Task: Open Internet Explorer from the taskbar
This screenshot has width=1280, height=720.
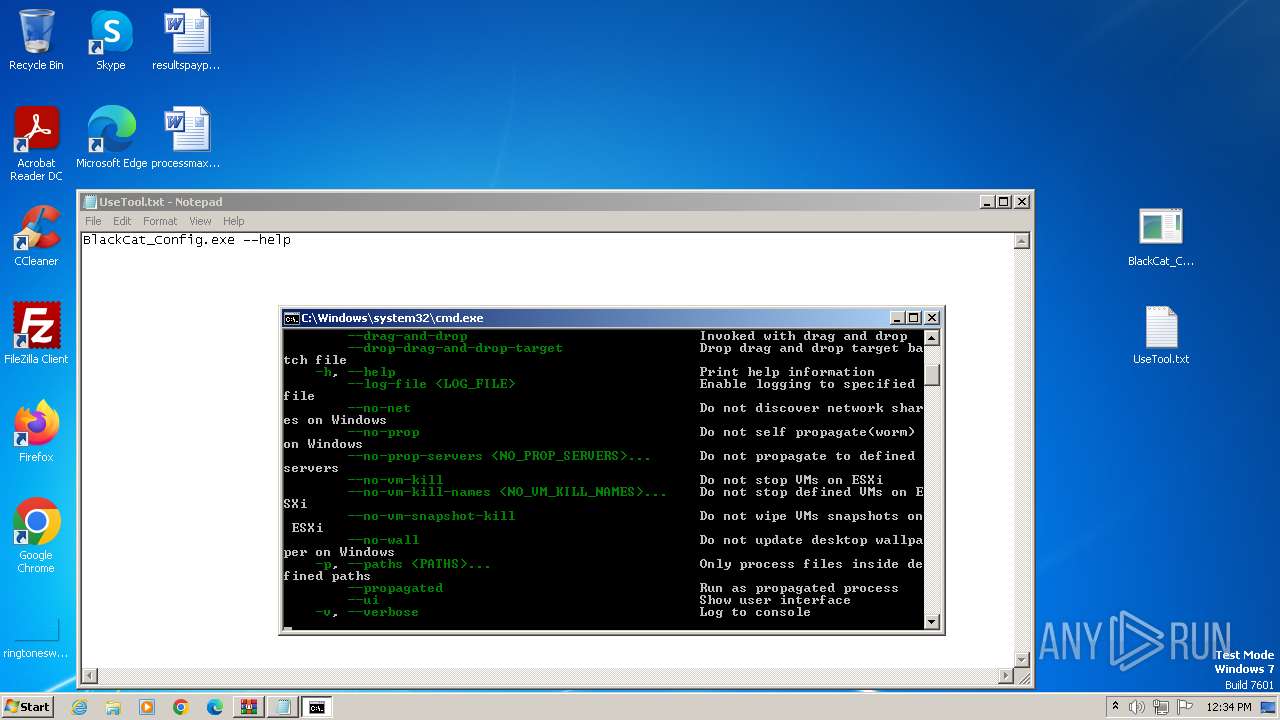Action: pos(80,707)
